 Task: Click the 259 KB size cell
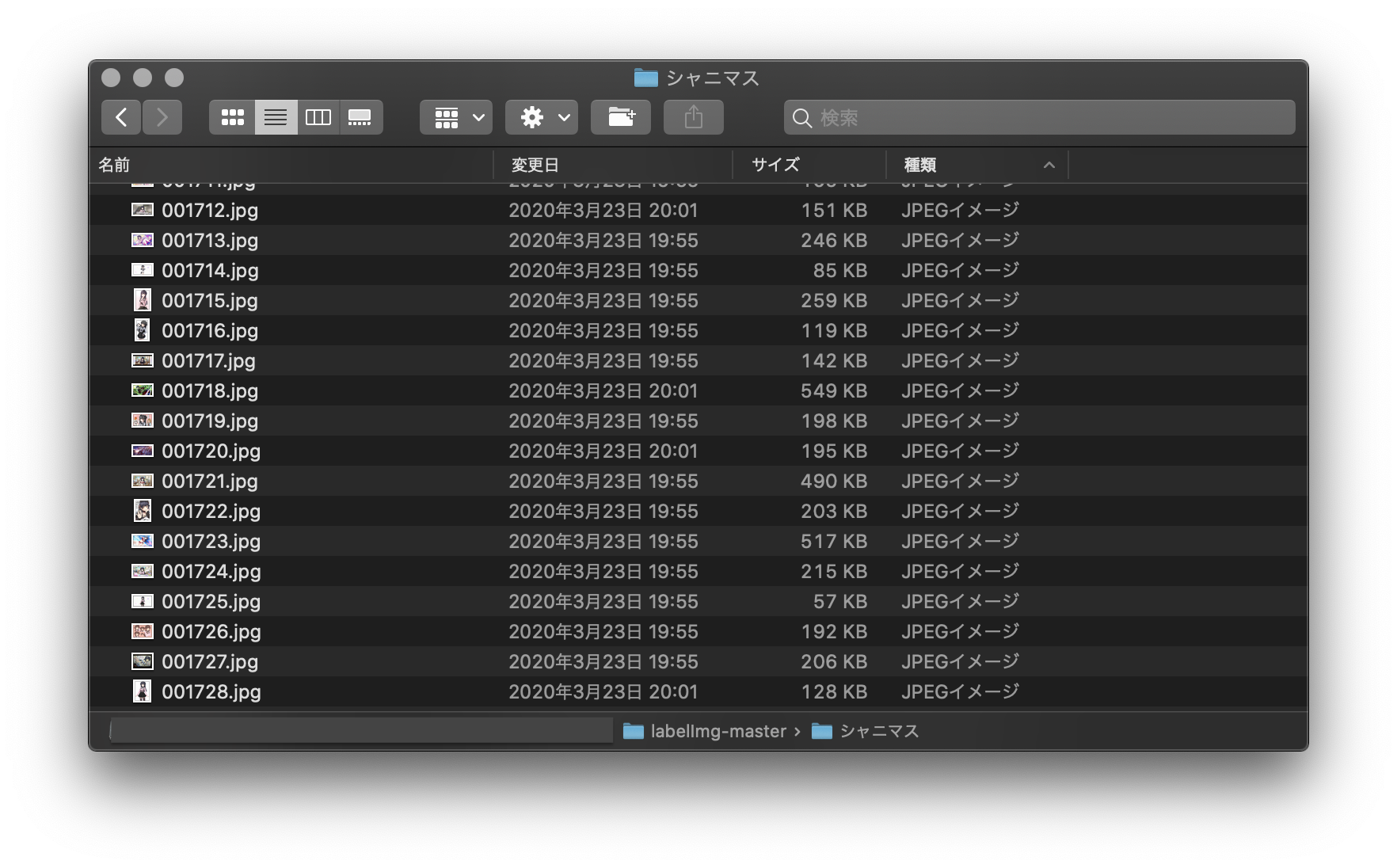pos(834,300)
